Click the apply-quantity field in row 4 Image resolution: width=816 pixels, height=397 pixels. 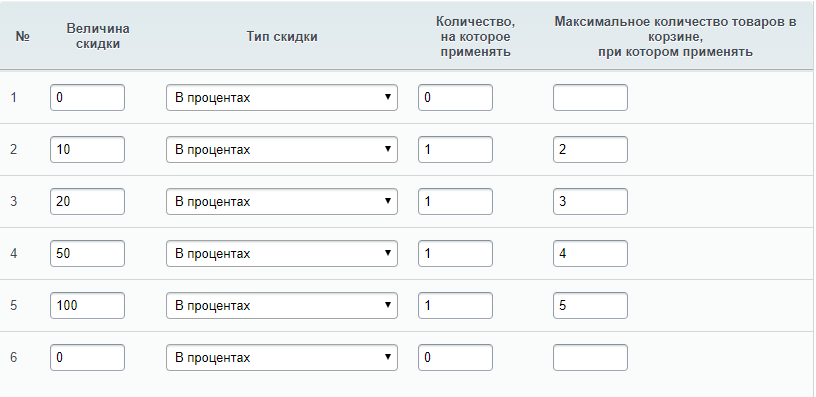click(455, 254)
